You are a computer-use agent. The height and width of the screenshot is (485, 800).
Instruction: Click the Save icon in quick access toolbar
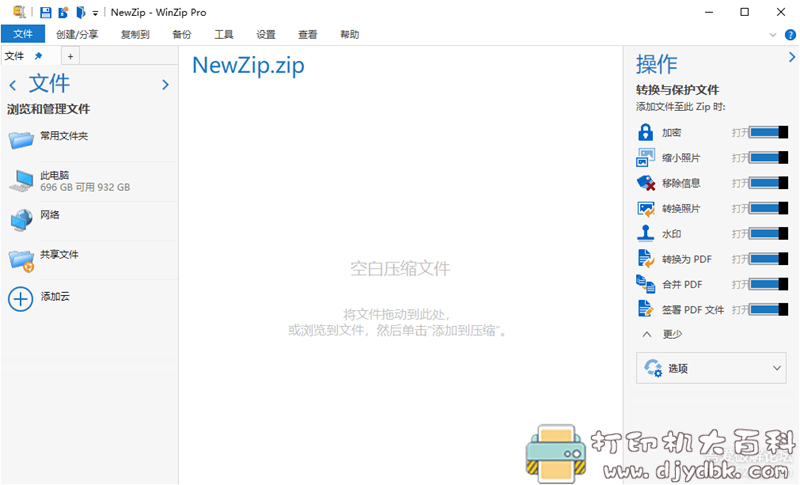click(x=46, y=12)
